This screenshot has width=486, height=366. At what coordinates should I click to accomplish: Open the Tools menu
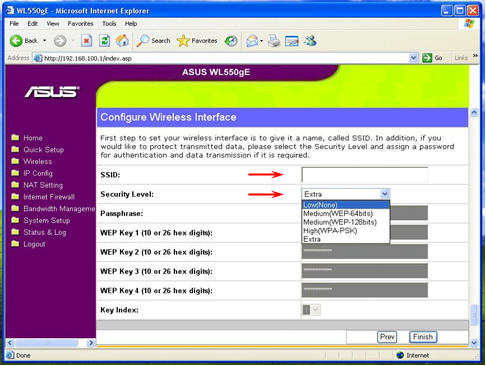coord(109,24)
